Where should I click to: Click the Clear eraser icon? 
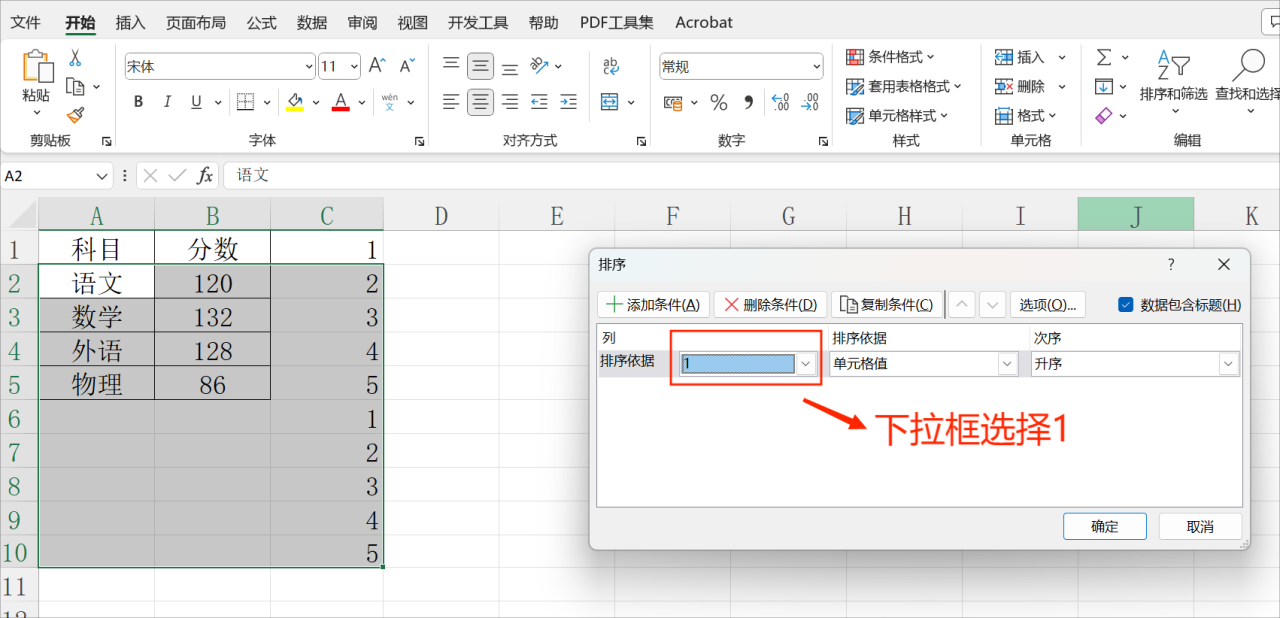pyautogui.click(x=1103, y=116)
